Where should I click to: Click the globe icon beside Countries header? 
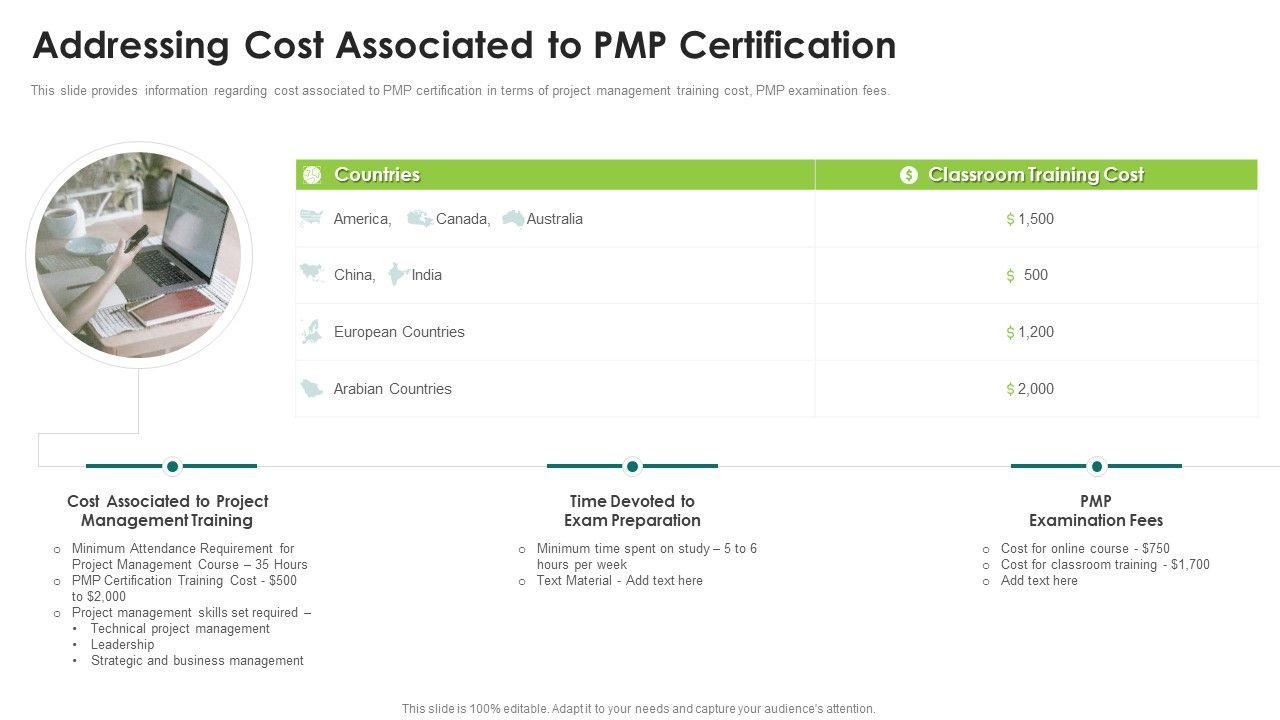[x=312, y=175]
